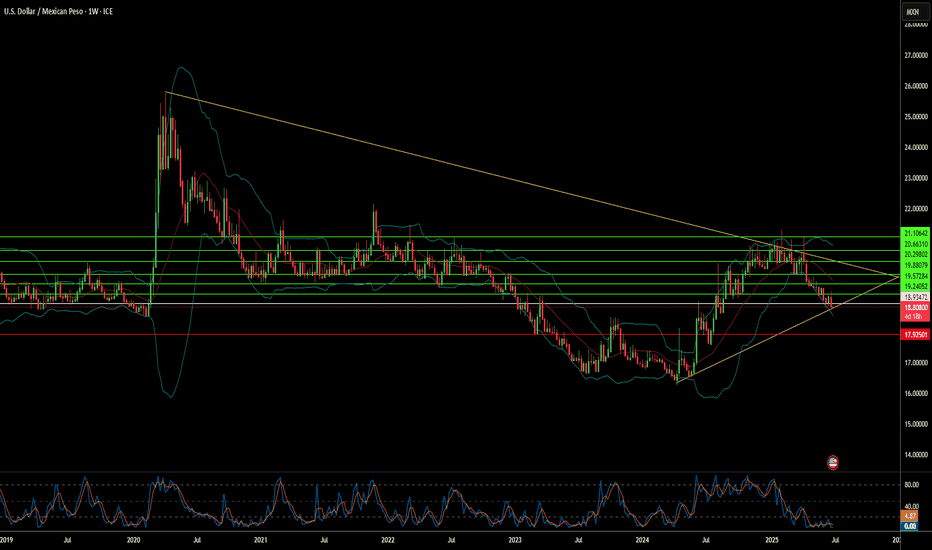
Task: Click the 40.00 oscillator axis tick
Action: [x=911, y=507]
